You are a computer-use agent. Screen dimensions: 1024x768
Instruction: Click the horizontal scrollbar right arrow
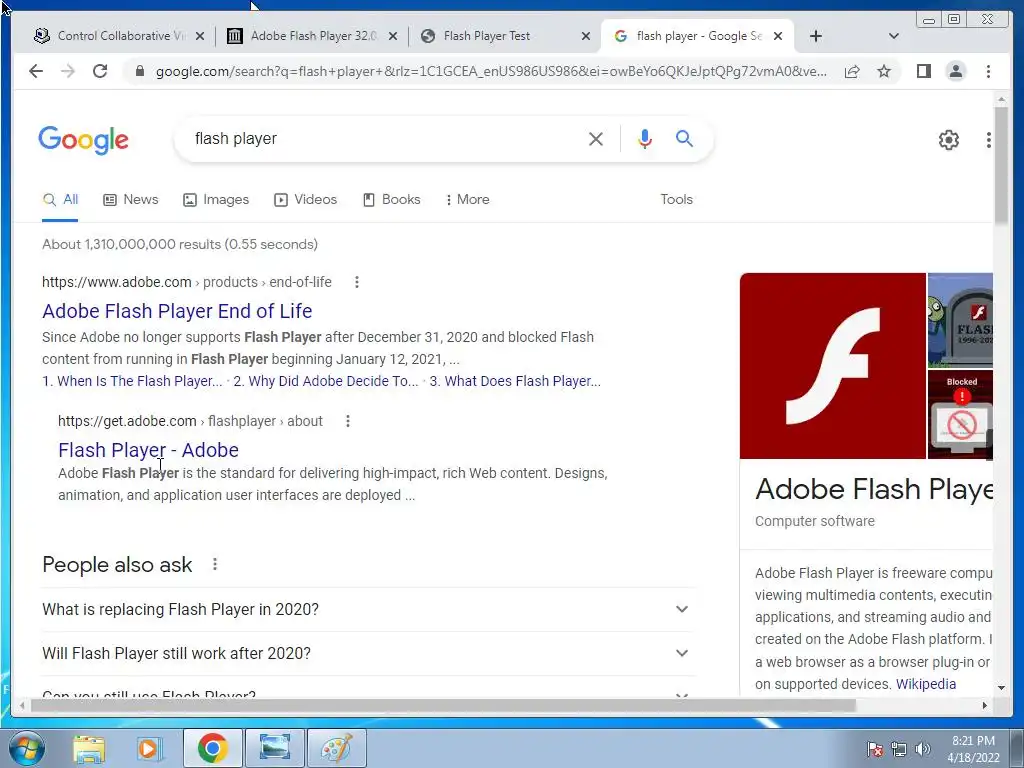(x=985, y=705)
